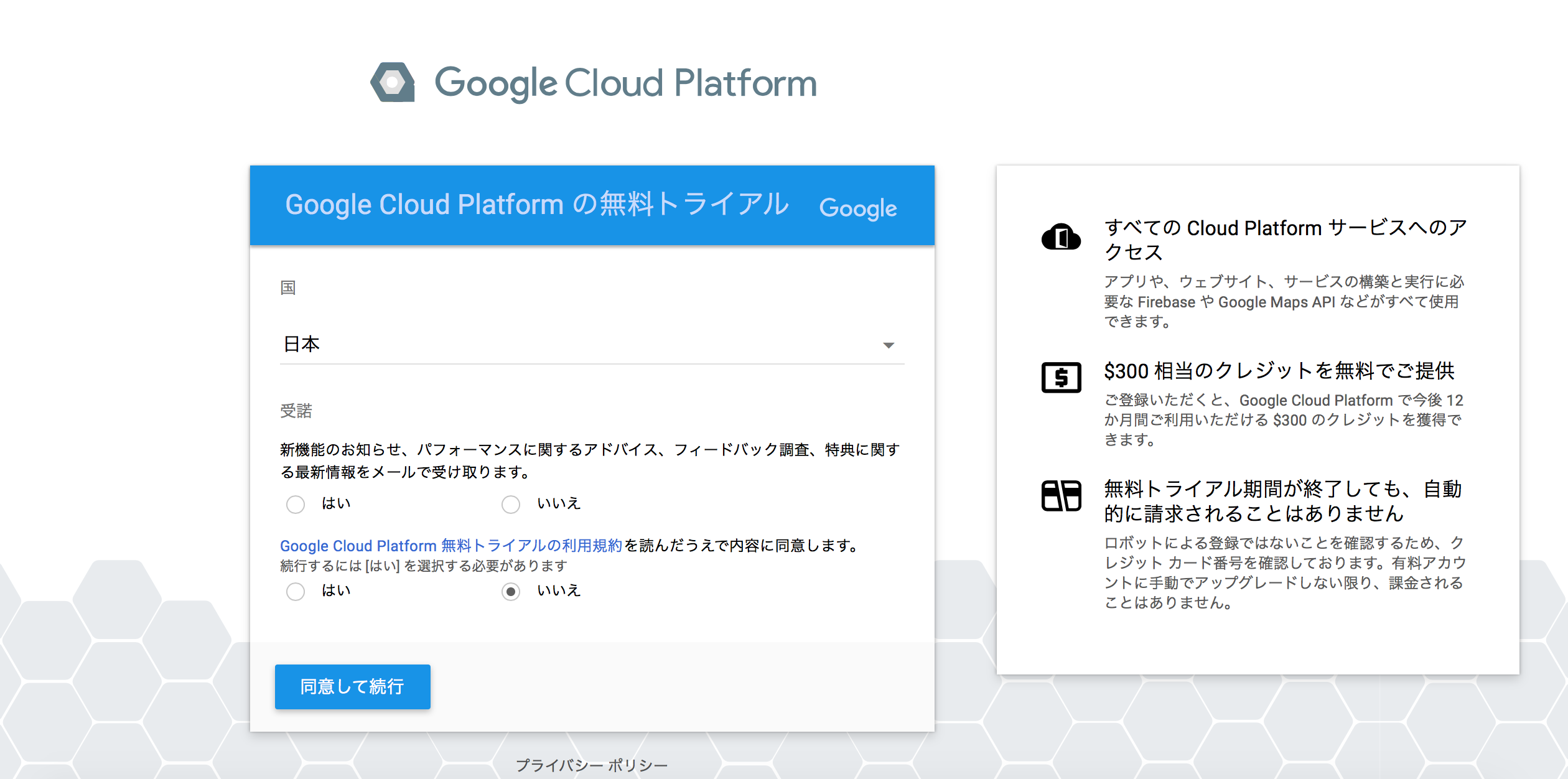Screen dimensions: 1568x779
Task: Click the 新機能のお知らせ email description text
Action: pos(590,460)
